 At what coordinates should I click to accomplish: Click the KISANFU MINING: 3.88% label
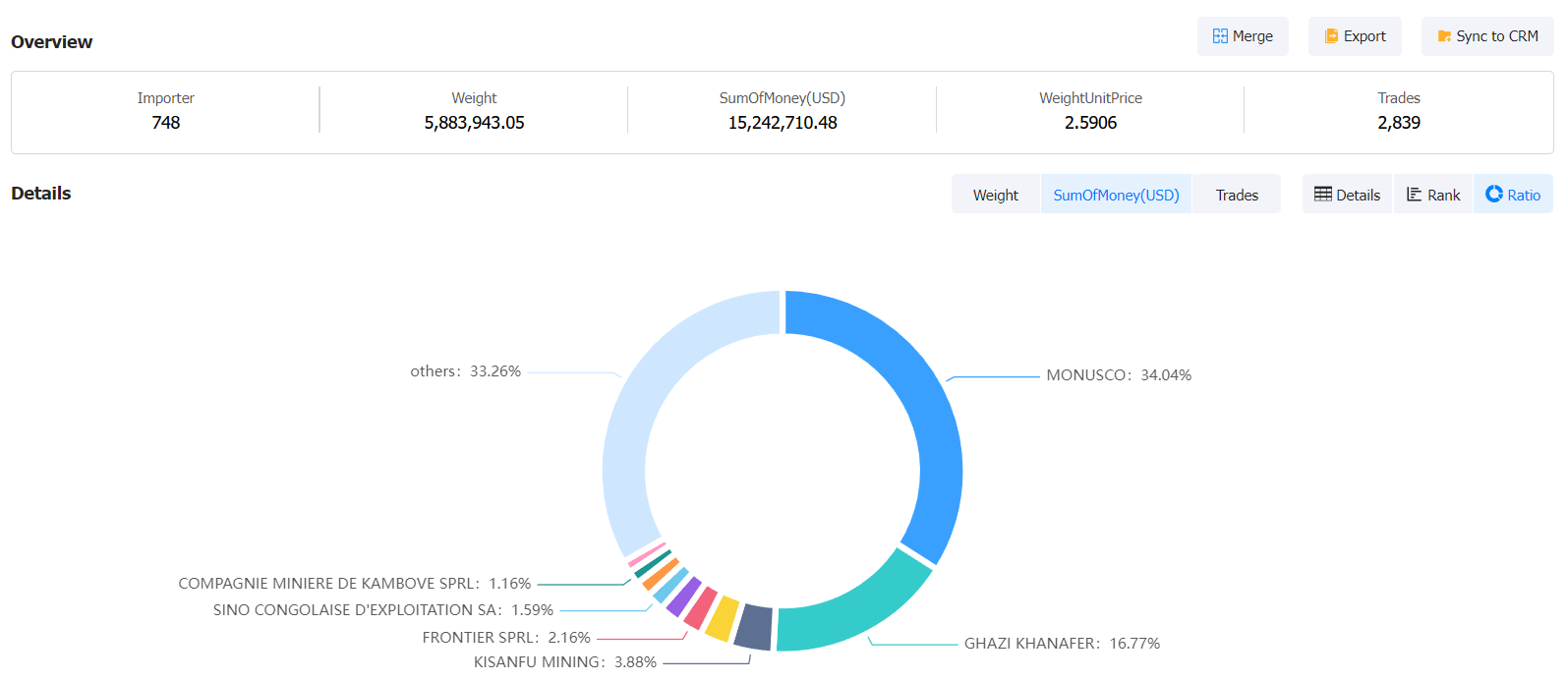tap(565, 662)
